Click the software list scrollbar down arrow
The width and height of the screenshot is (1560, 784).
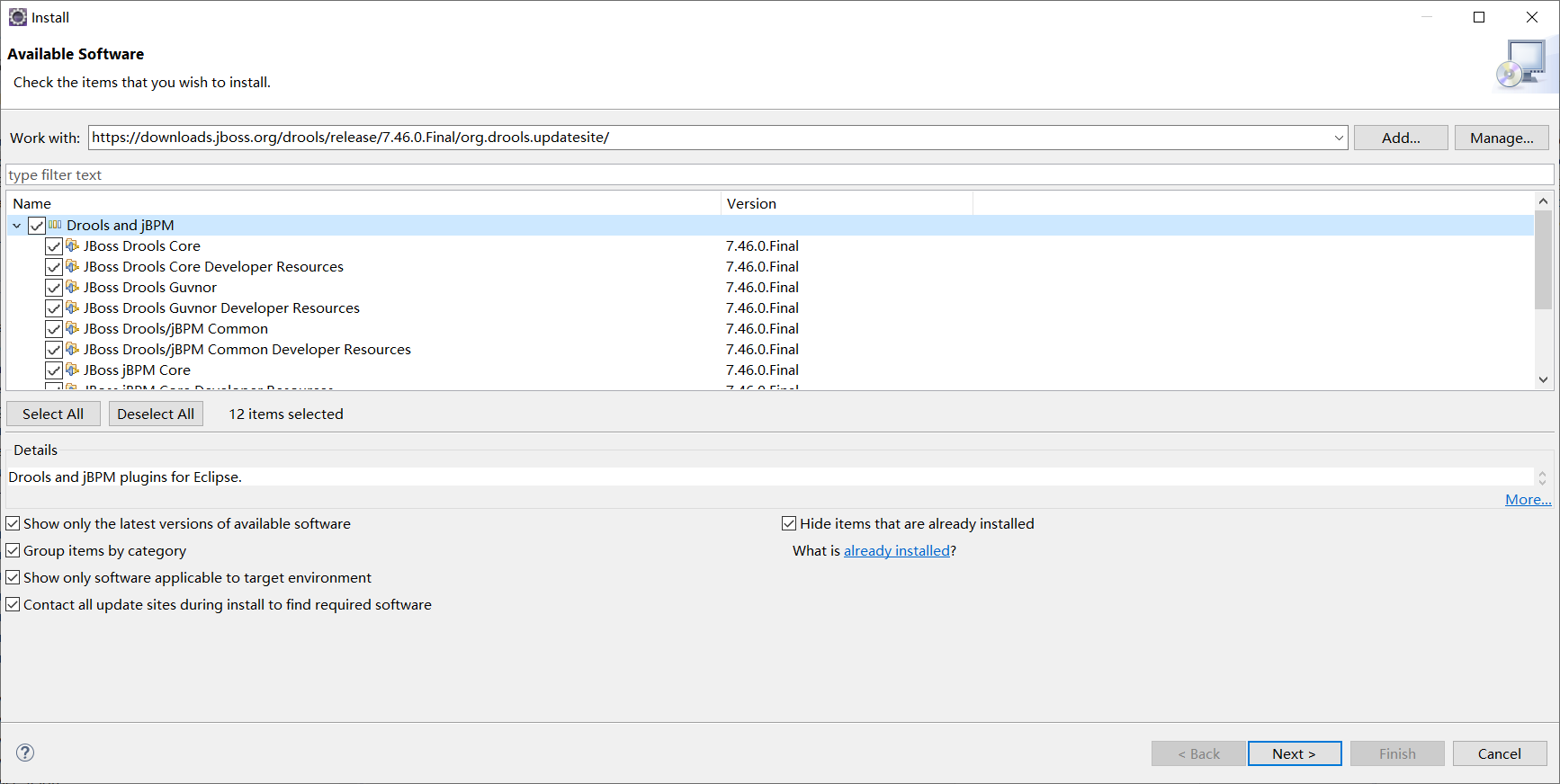pos(1543,379)
